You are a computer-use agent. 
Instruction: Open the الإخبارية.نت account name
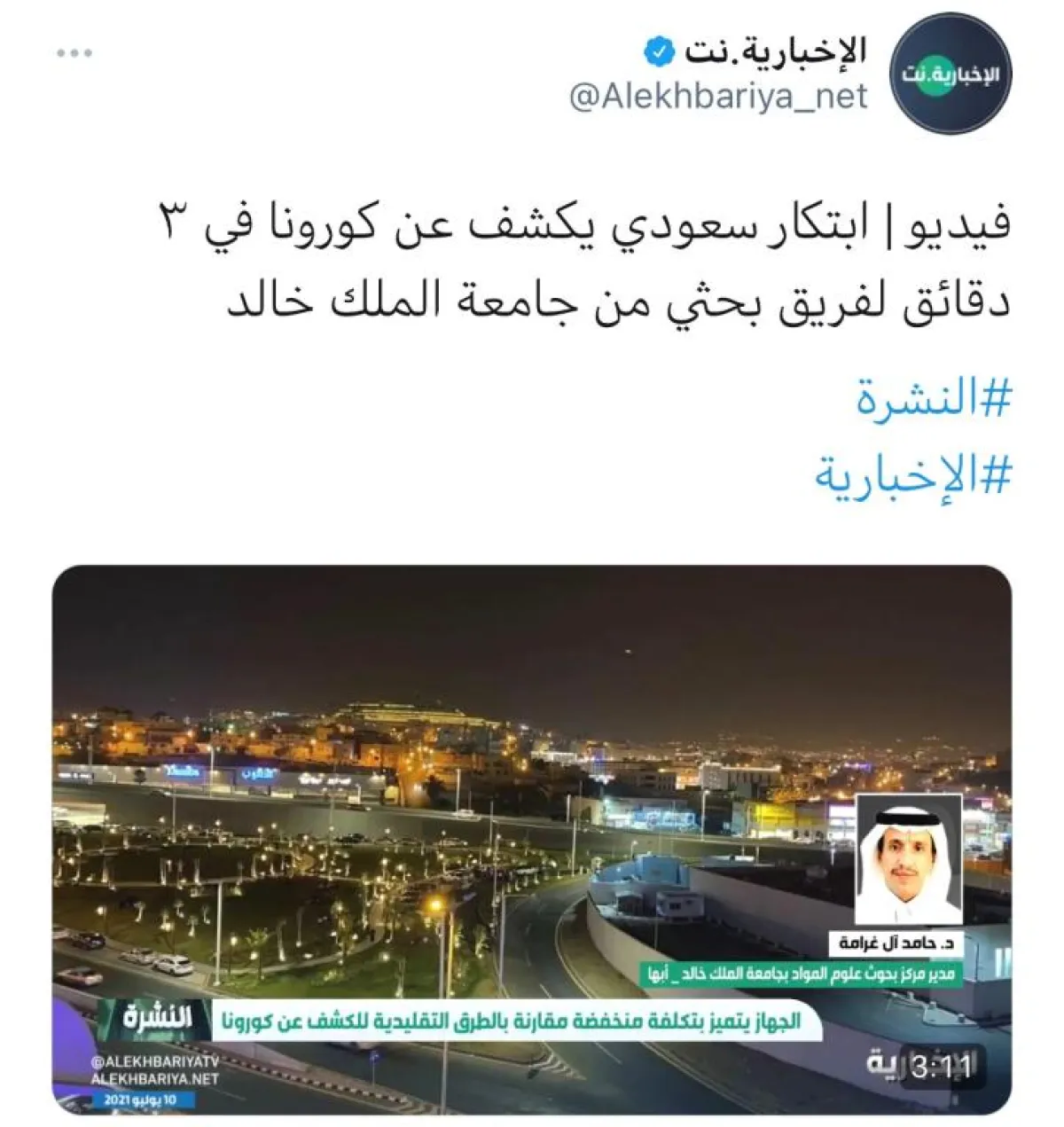pos(776,52)
